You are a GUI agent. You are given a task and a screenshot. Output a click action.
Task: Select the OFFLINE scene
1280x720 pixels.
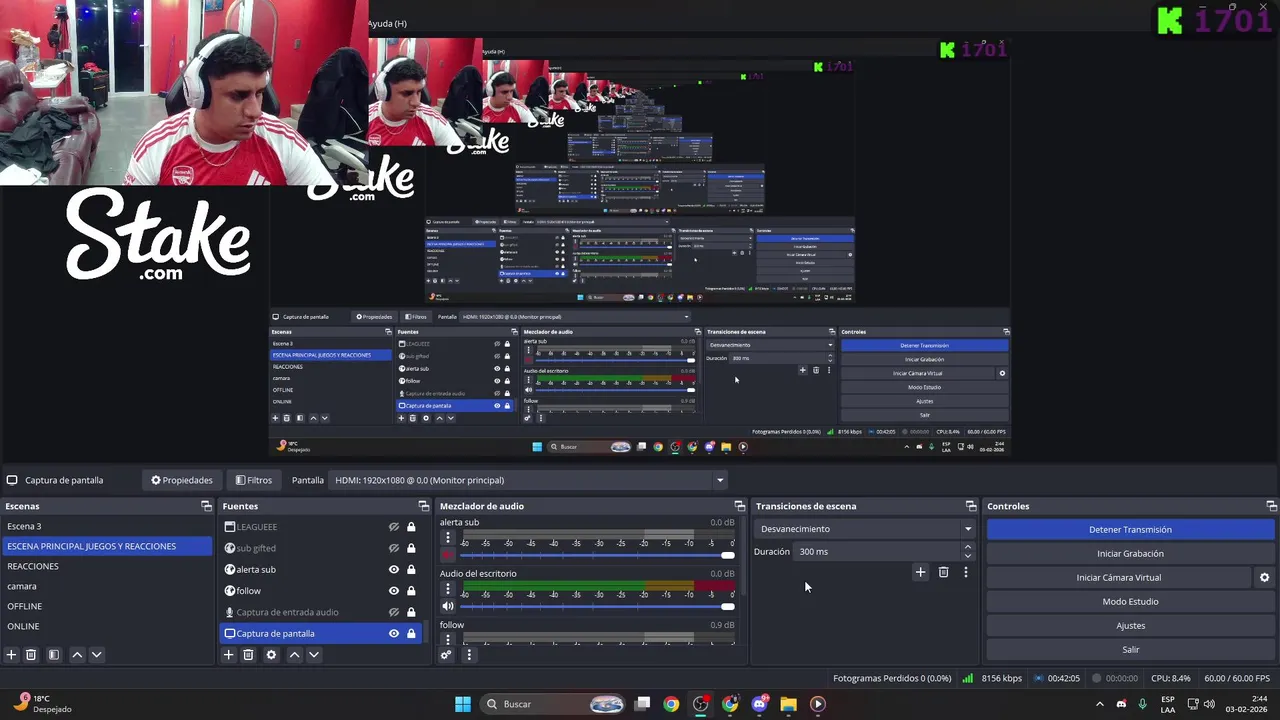107,606
